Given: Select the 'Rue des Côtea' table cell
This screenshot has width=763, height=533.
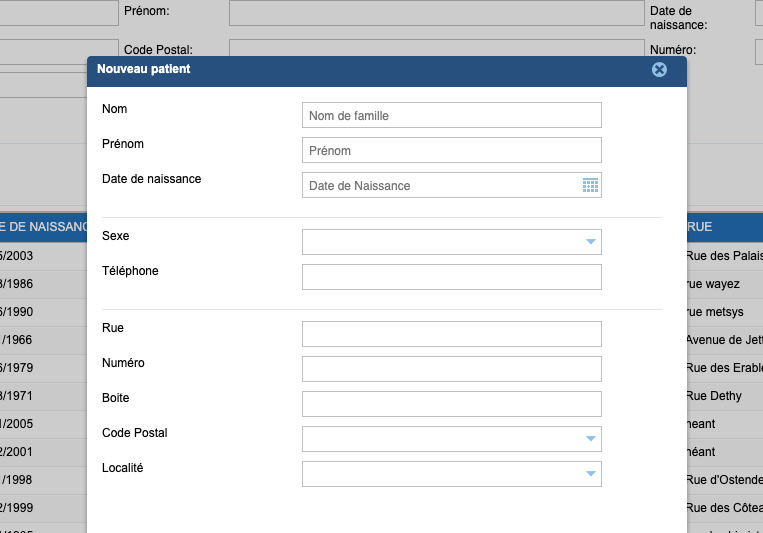Looking at the screenshot, I should (x=725, y=508).
